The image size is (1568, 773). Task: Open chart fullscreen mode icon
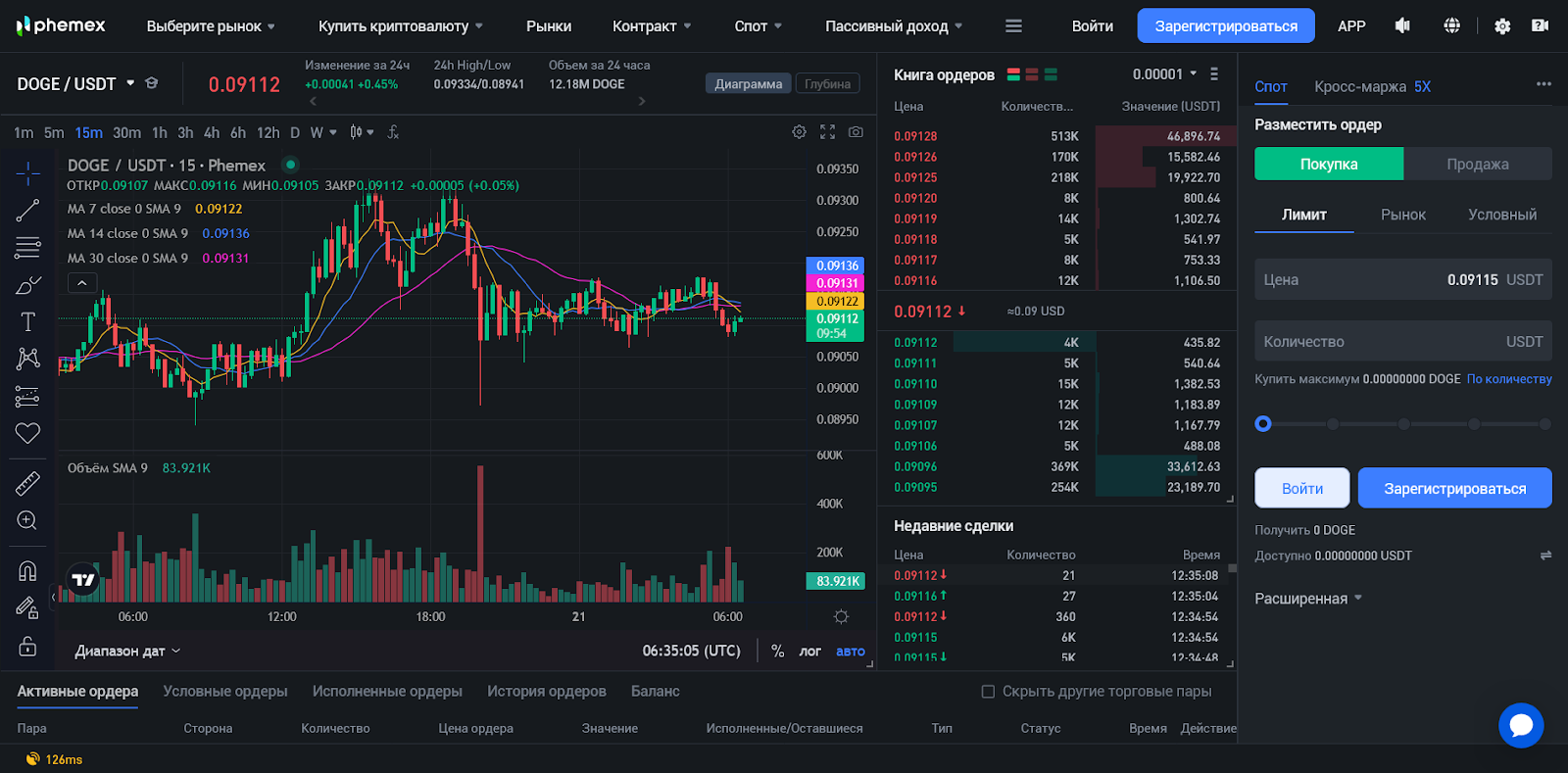click(x=827, y=132)
